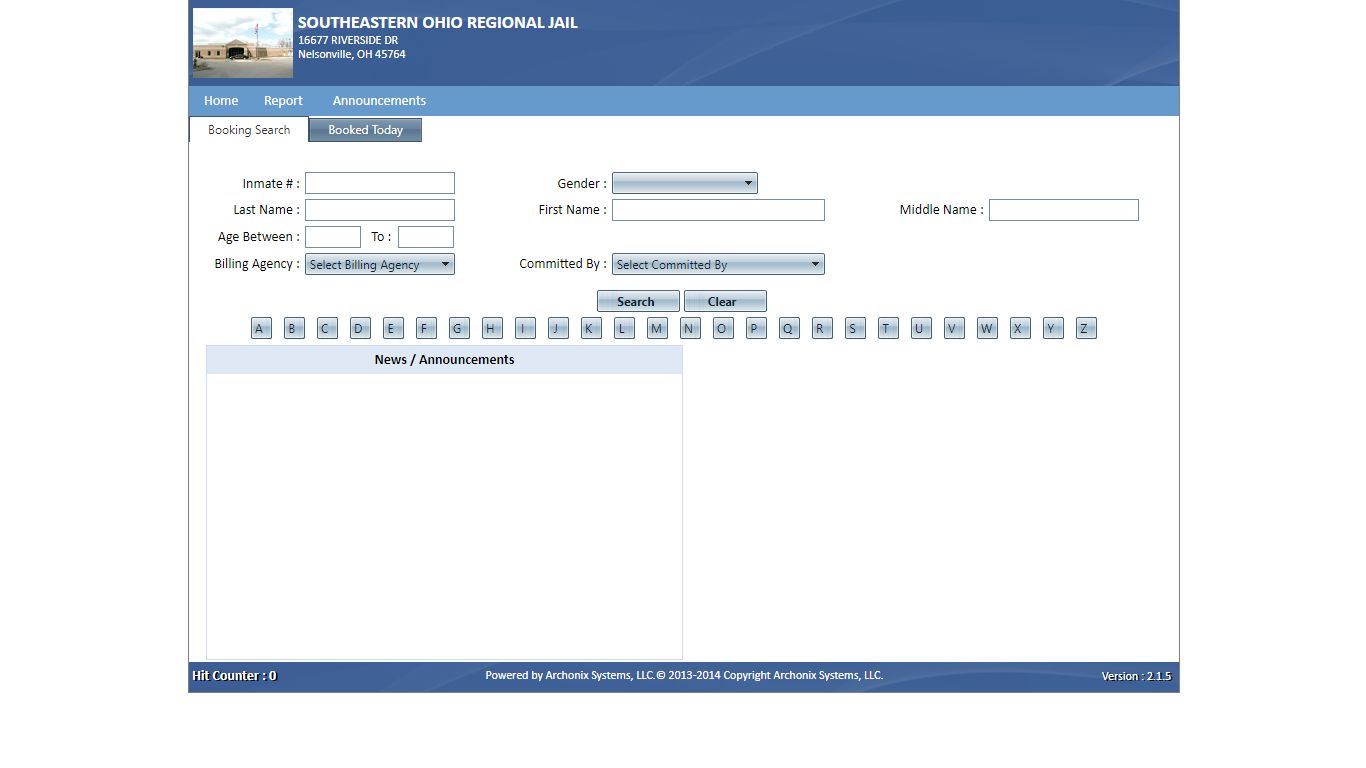Filter inmates by letter C
This screenshot has width=1366, height=768.
click(327, 328)
